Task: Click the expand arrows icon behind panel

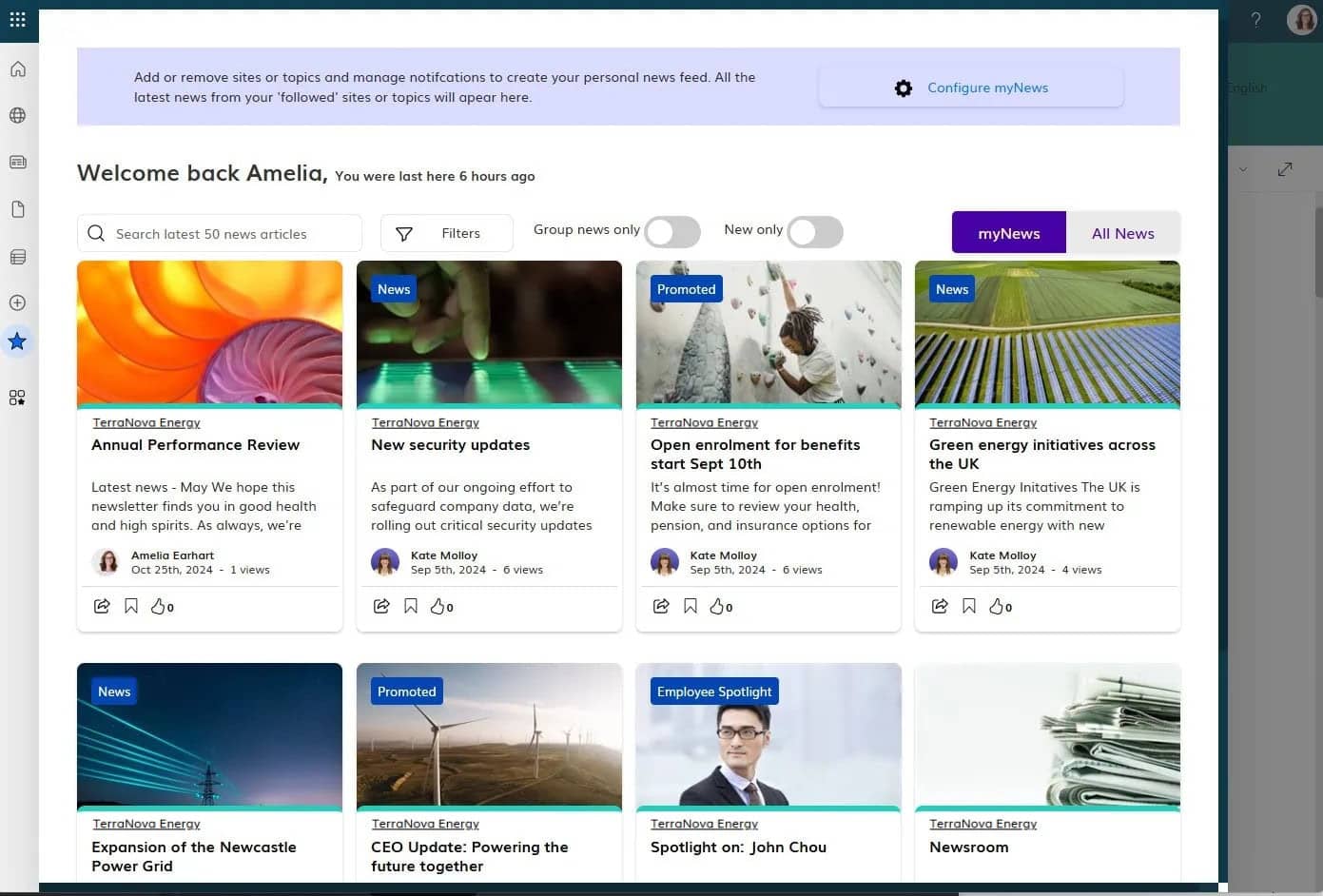Action: (x=1285, y=169)
